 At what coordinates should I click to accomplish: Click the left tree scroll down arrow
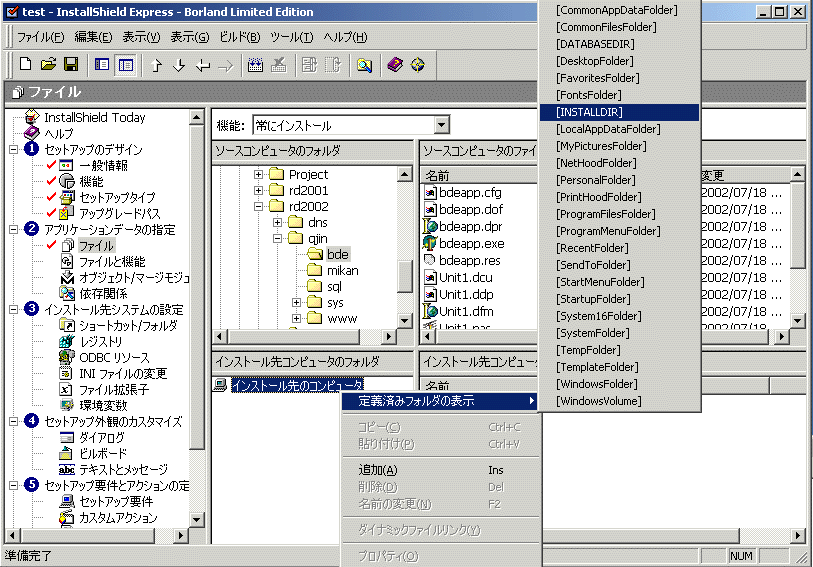[x=197, y=519]
